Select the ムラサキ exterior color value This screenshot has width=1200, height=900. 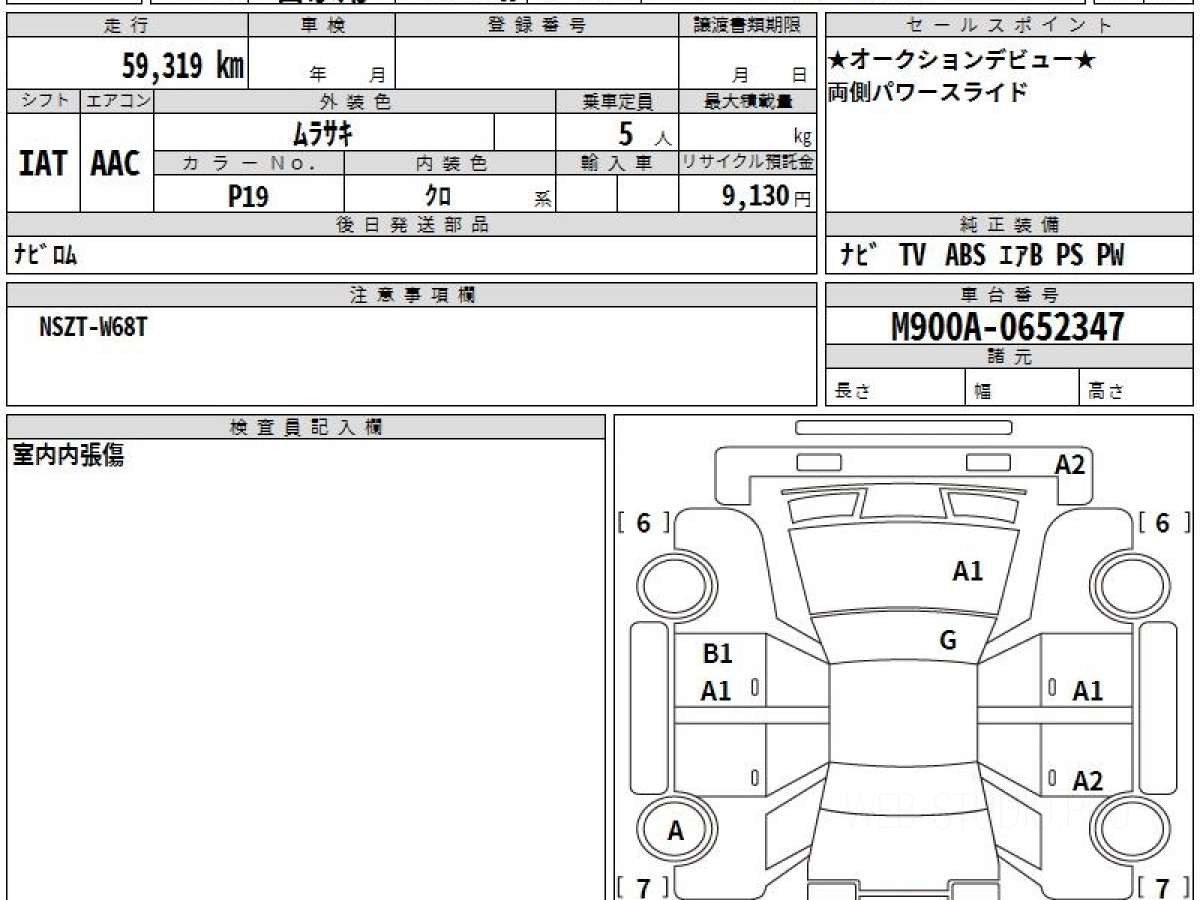pyautogui.click(x=322, y=132)
